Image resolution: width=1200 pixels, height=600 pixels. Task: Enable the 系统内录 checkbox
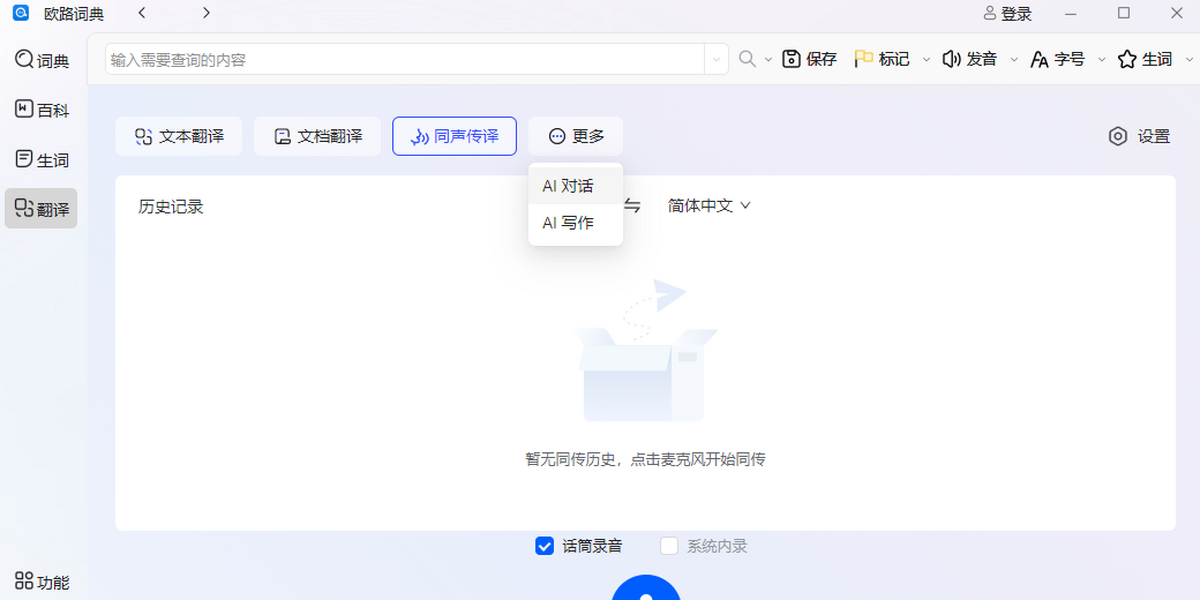tap(669, 546)
